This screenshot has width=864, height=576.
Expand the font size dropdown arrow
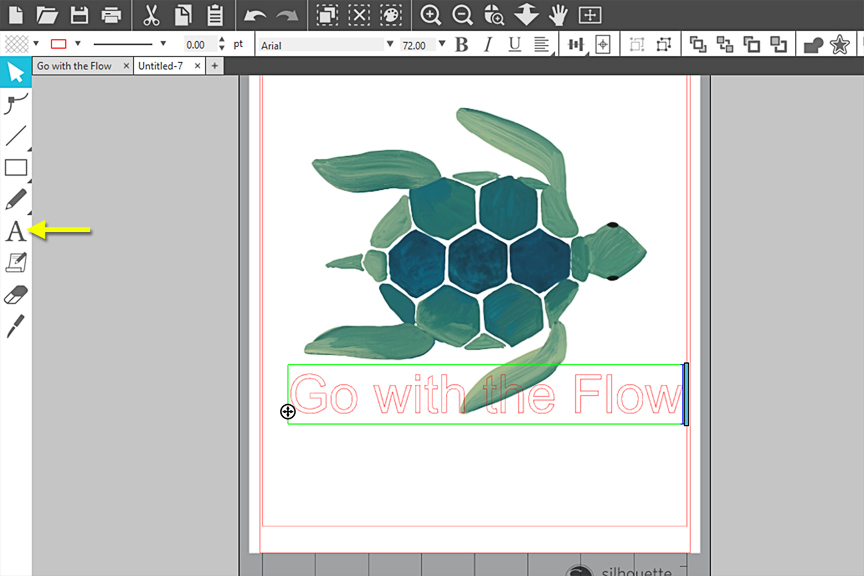point(442,44)
